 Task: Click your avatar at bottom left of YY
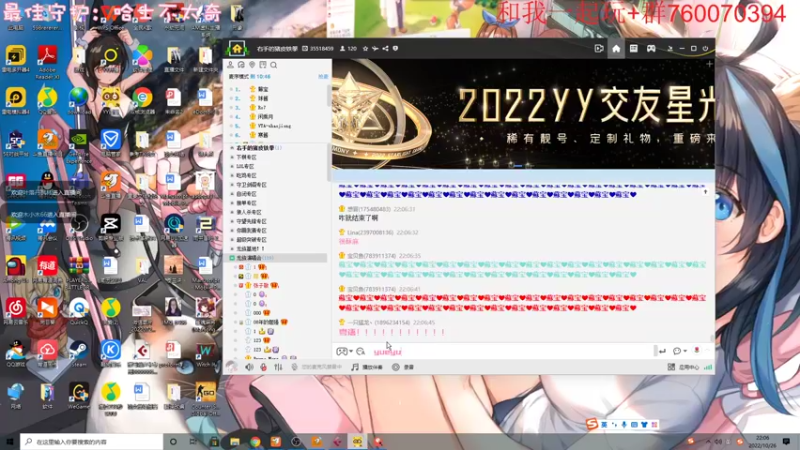pyautogui.click(x=232, y=366)
